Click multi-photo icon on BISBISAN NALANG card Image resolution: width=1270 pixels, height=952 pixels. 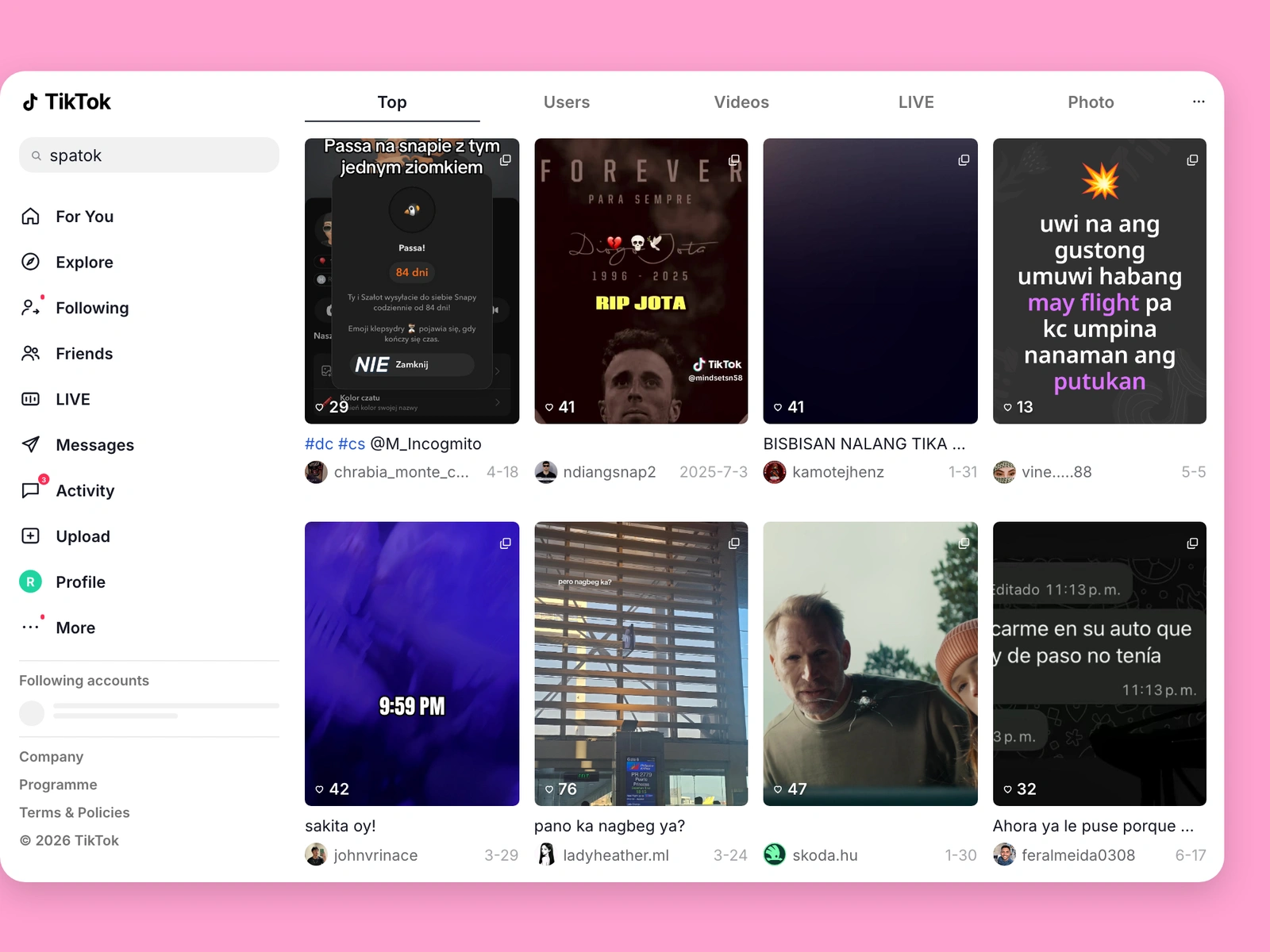pyautogui.click(x=964, y=160)
